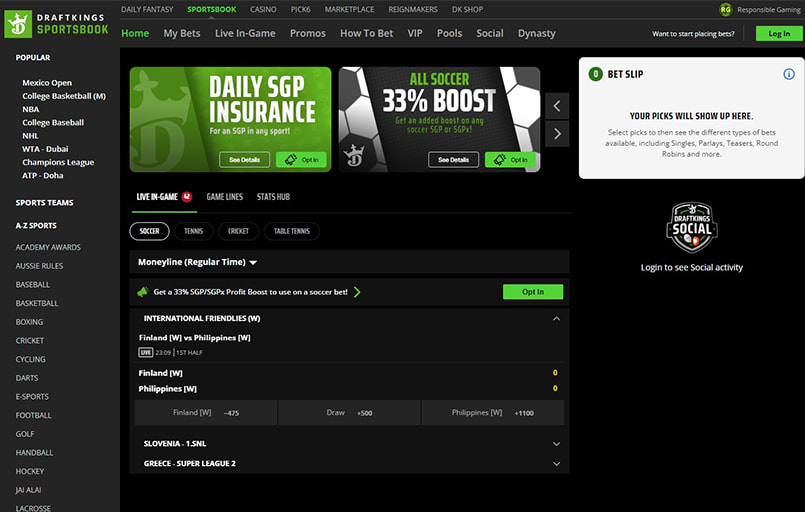
Task: Bet Draw at +500
Action: coord(349,413)
